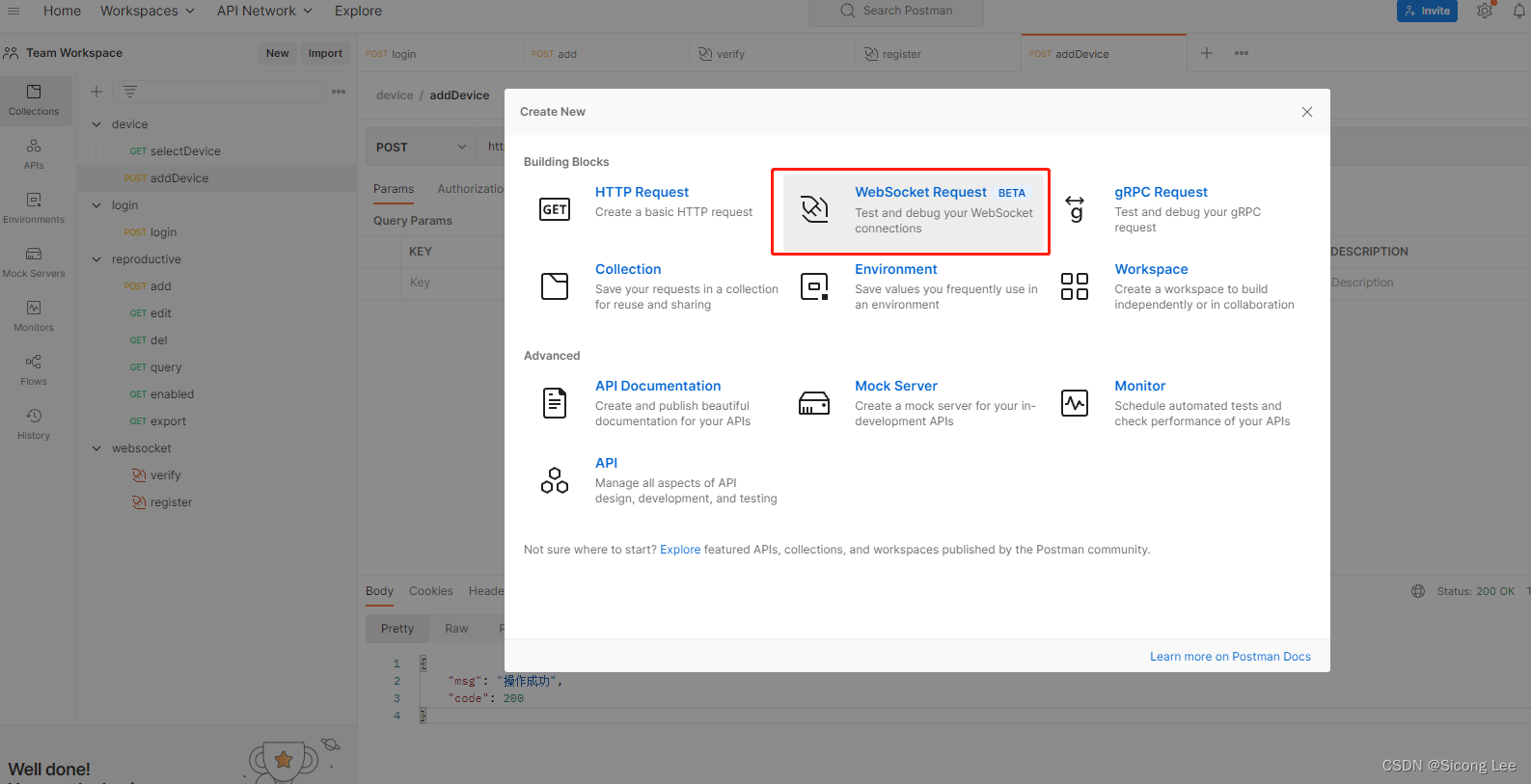Click the Mock Server icon in dialog
The width and height of the screenshot is (1531, 784).
coord(815,403)
